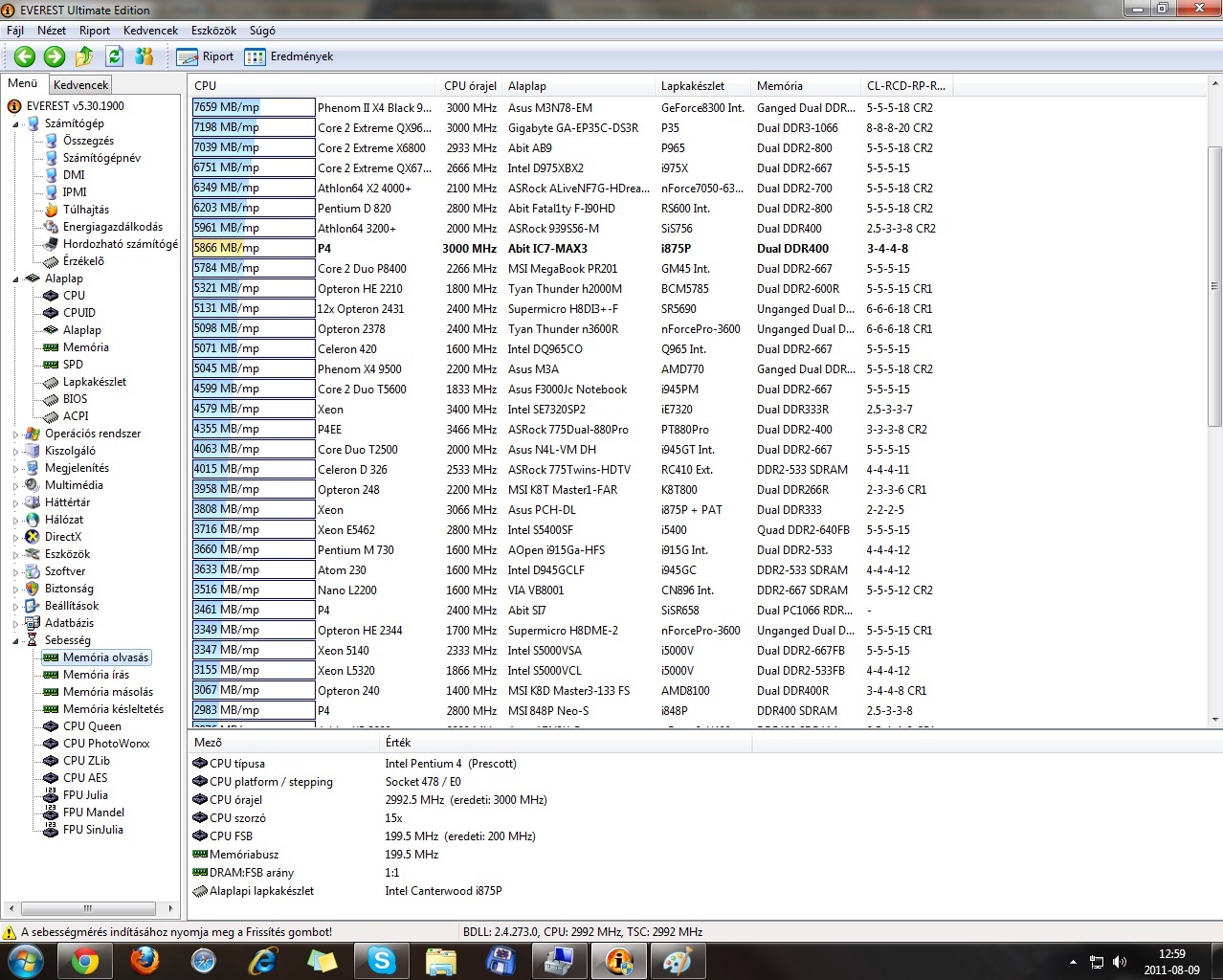Click the DirectX tree icon
Screen dimensions: 1223x980
click(x=33, y=537)
